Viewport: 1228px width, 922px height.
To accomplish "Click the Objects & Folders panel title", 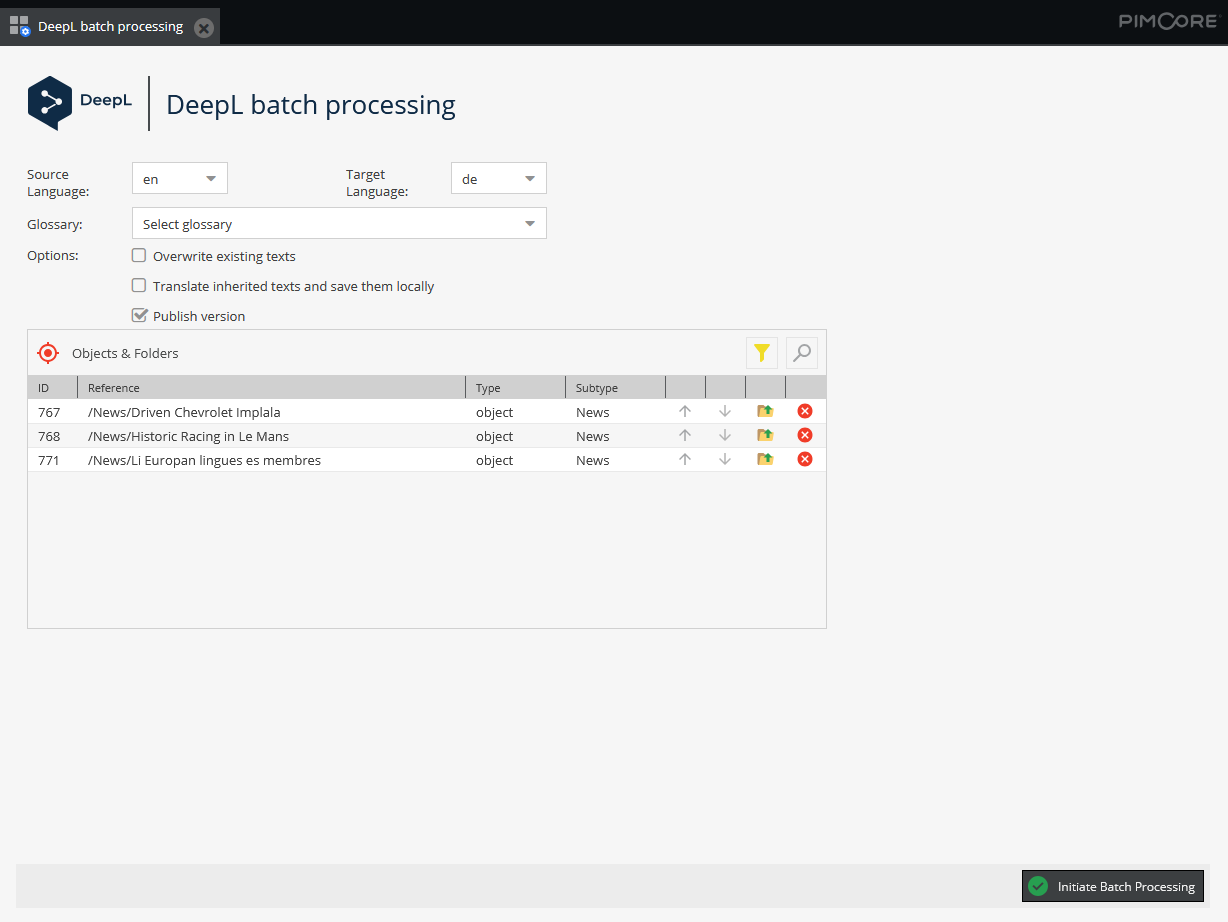I will point(125,353).
